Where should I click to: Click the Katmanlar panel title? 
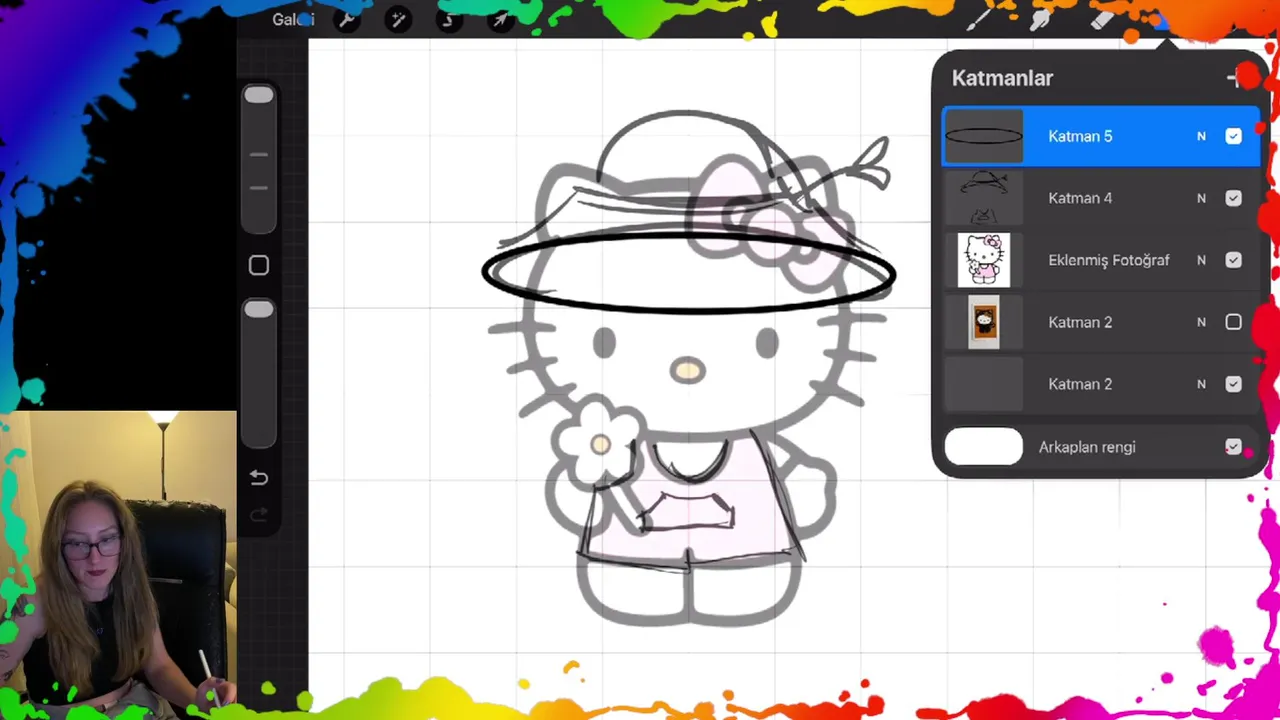pos(1002,78)
